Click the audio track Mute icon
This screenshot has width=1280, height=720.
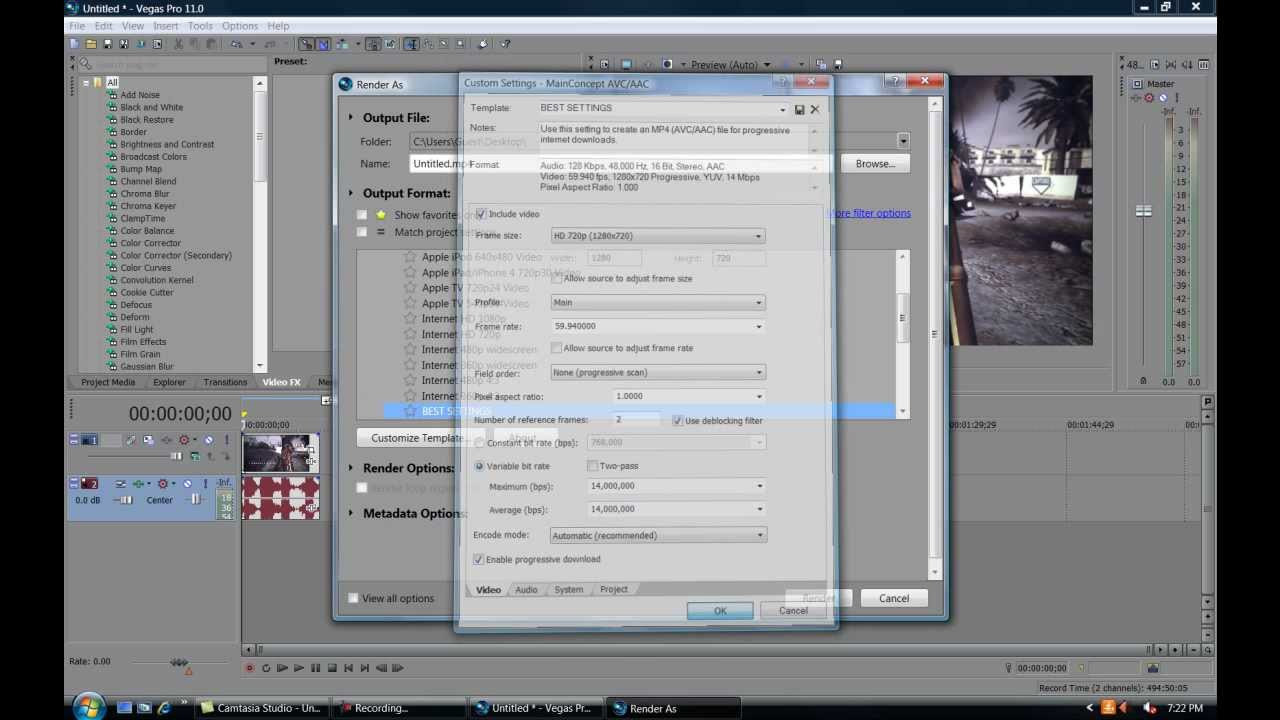point(186,484)
